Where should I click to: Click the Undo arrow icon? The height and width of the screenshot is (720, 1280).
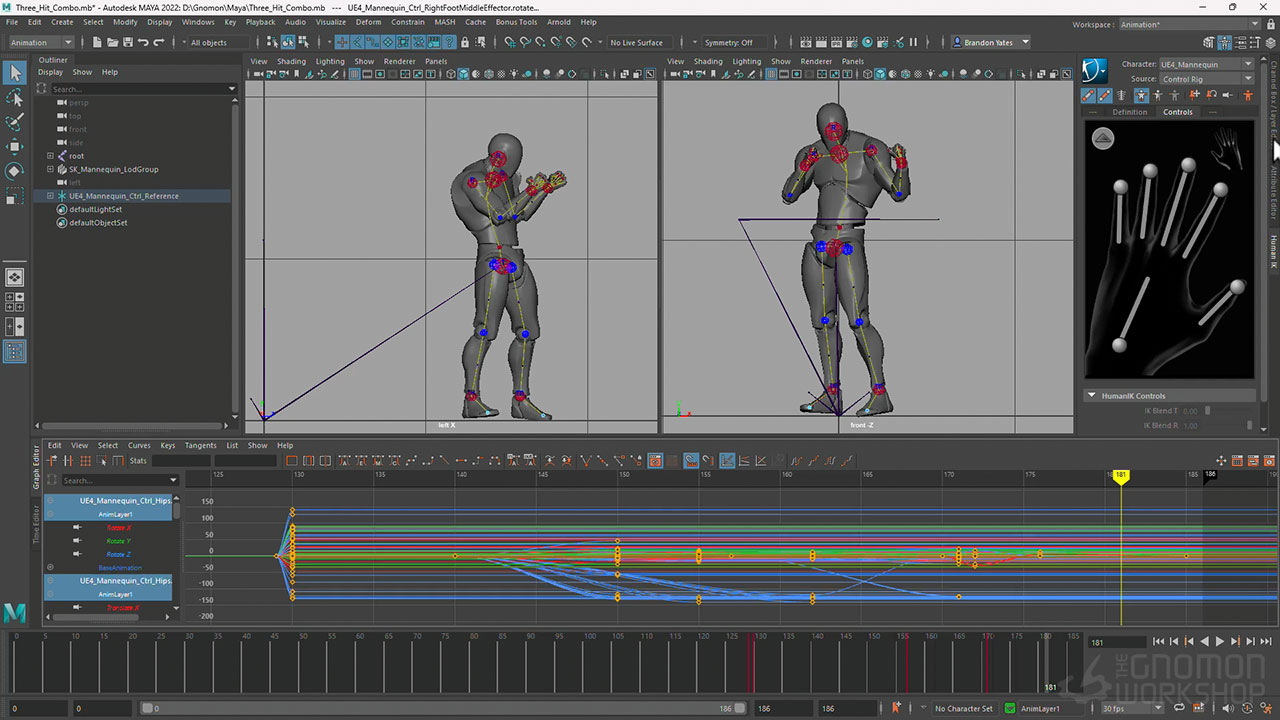(x=144, y=43)
